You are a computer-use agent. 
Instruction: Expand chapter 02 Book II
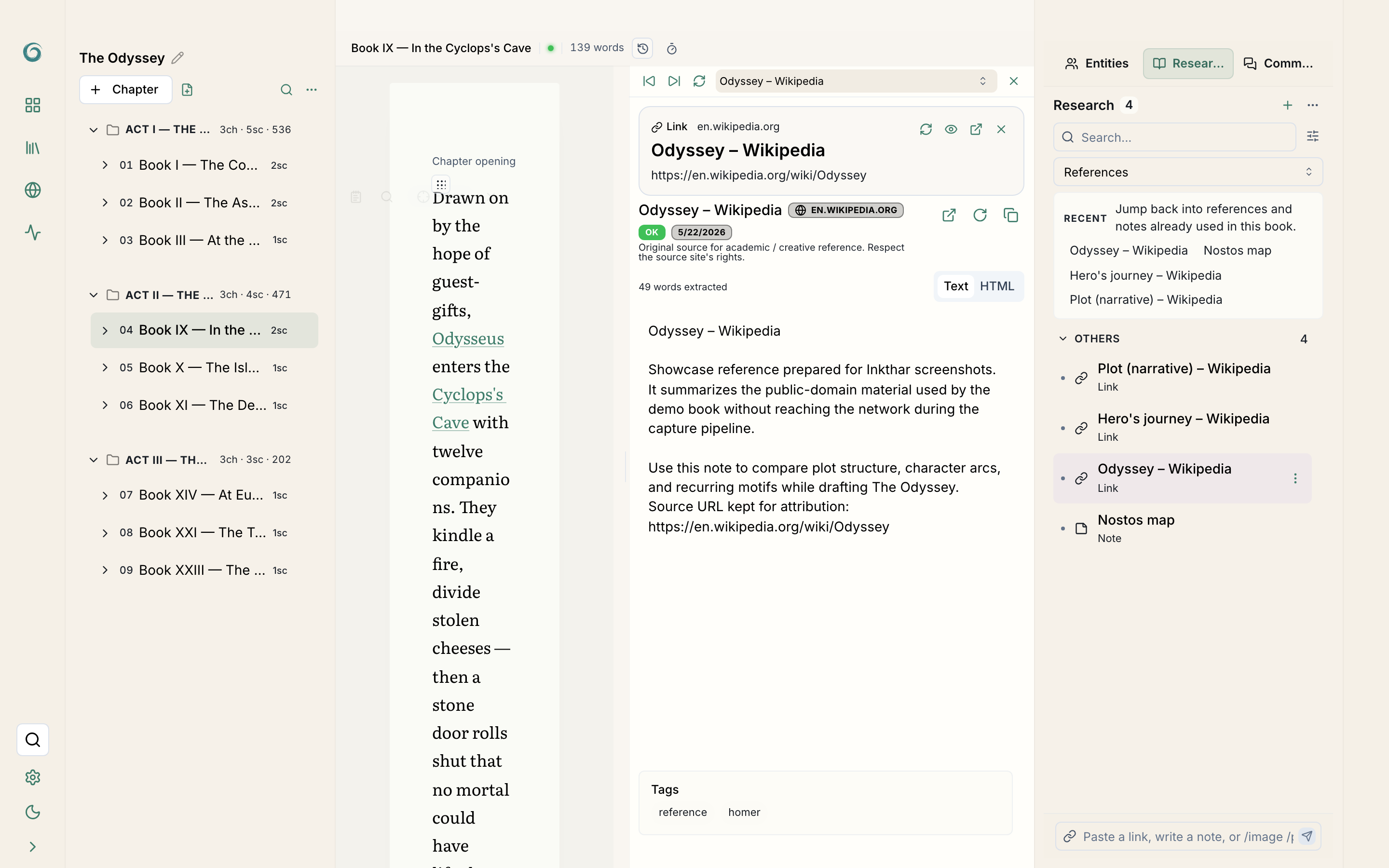pyautogui.click(x=105, y=203)
